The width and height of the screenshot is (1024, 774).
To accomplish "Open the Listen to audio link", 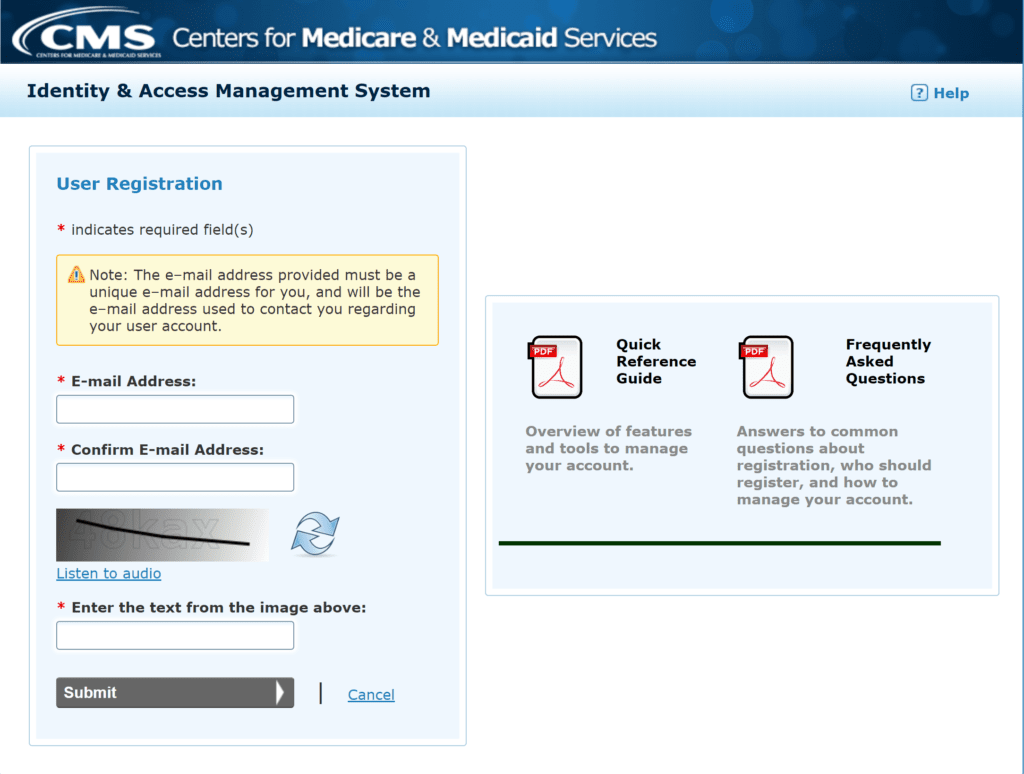I will coord(108,573).
